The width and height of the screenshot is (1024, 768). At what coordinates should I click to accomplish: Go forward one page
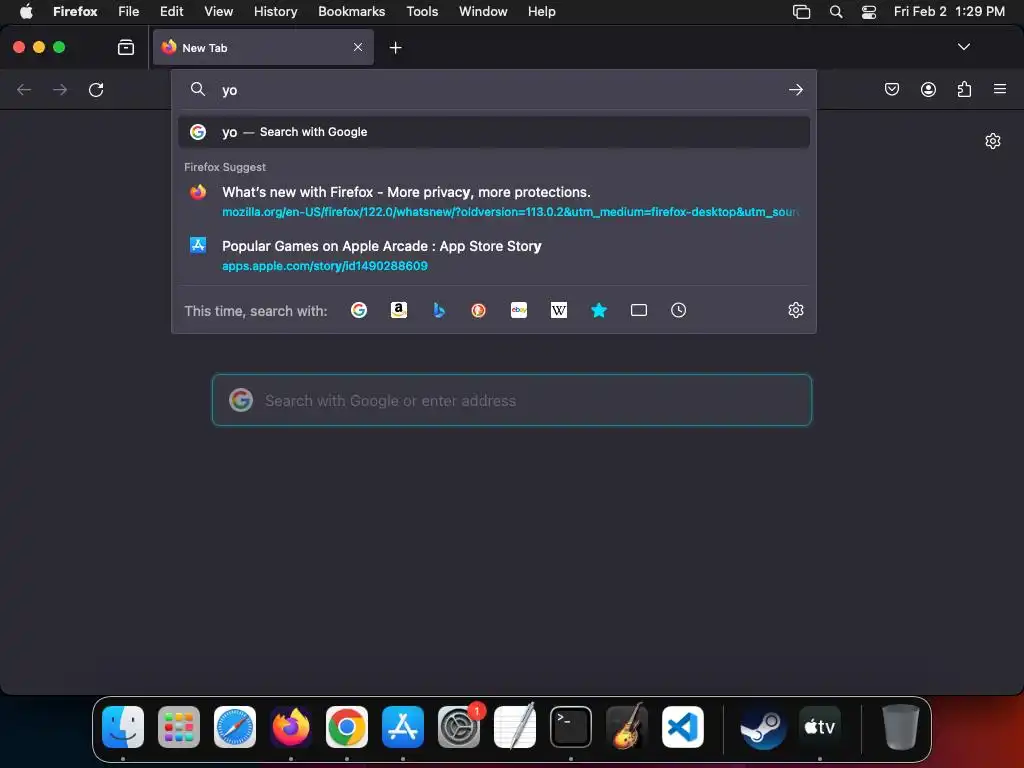(60, 89)
